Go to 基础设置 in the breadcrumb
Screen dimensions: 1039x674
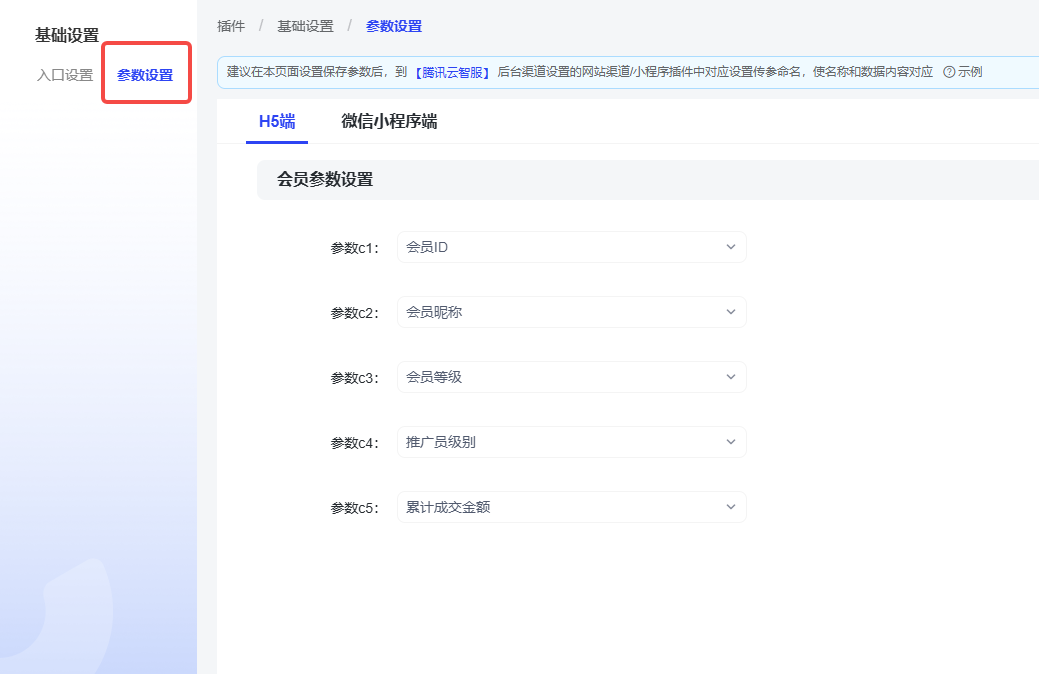305,26
